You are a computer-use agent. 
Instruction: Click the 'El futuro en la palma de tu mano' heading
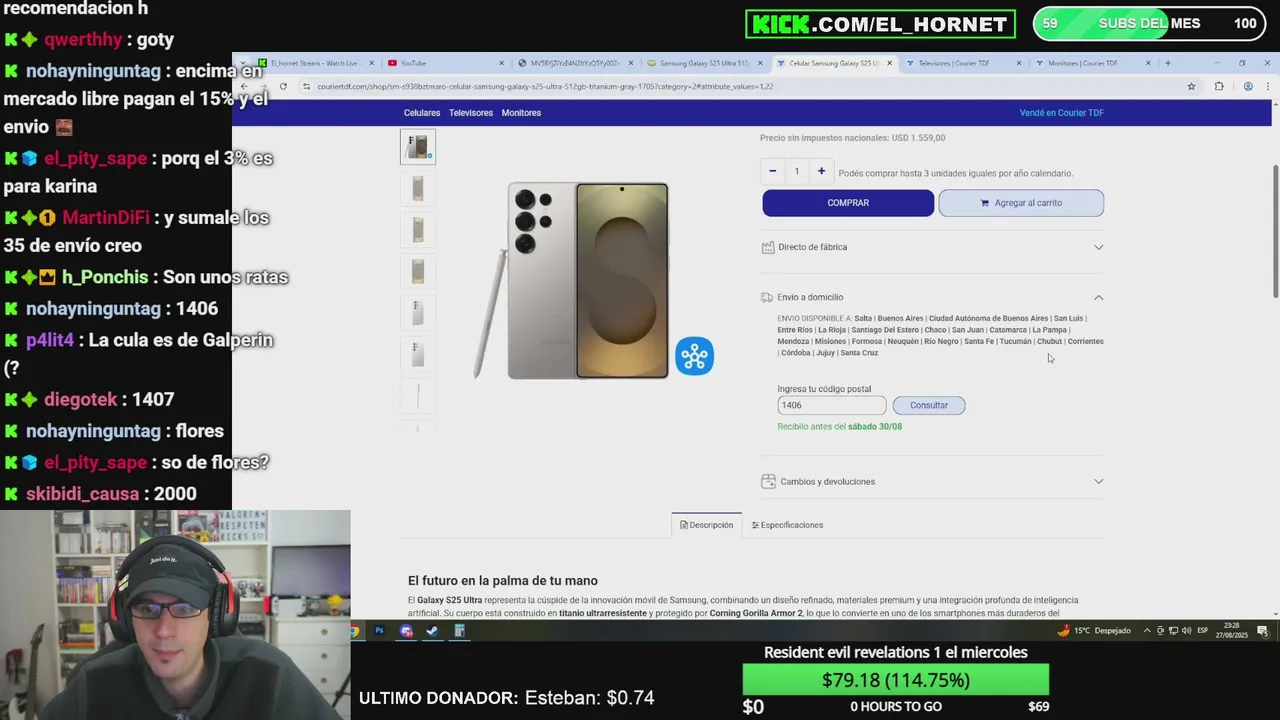(x=503, y=581)
